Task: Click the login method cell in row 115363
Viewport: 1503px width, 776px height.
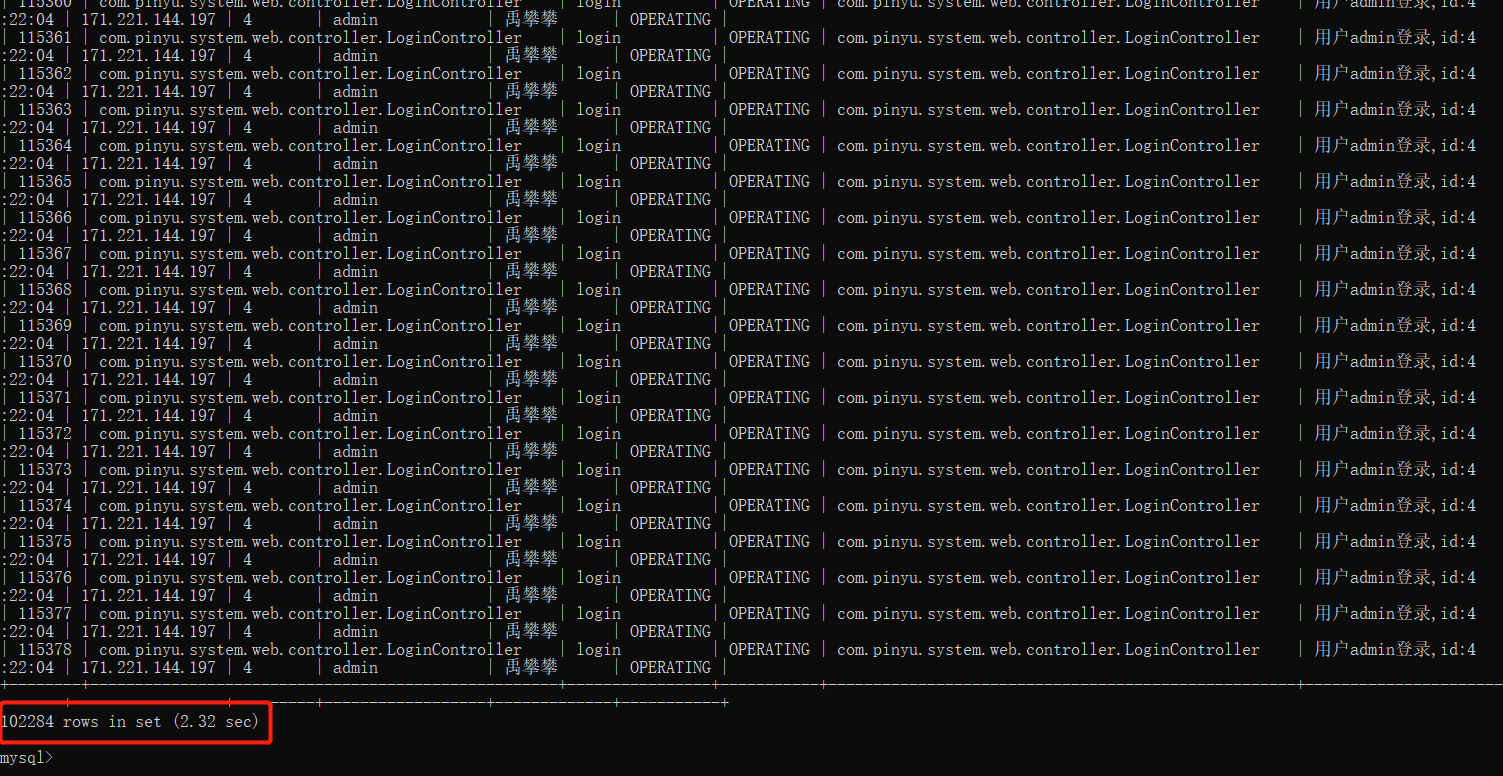Action: [x=597, y=109]
